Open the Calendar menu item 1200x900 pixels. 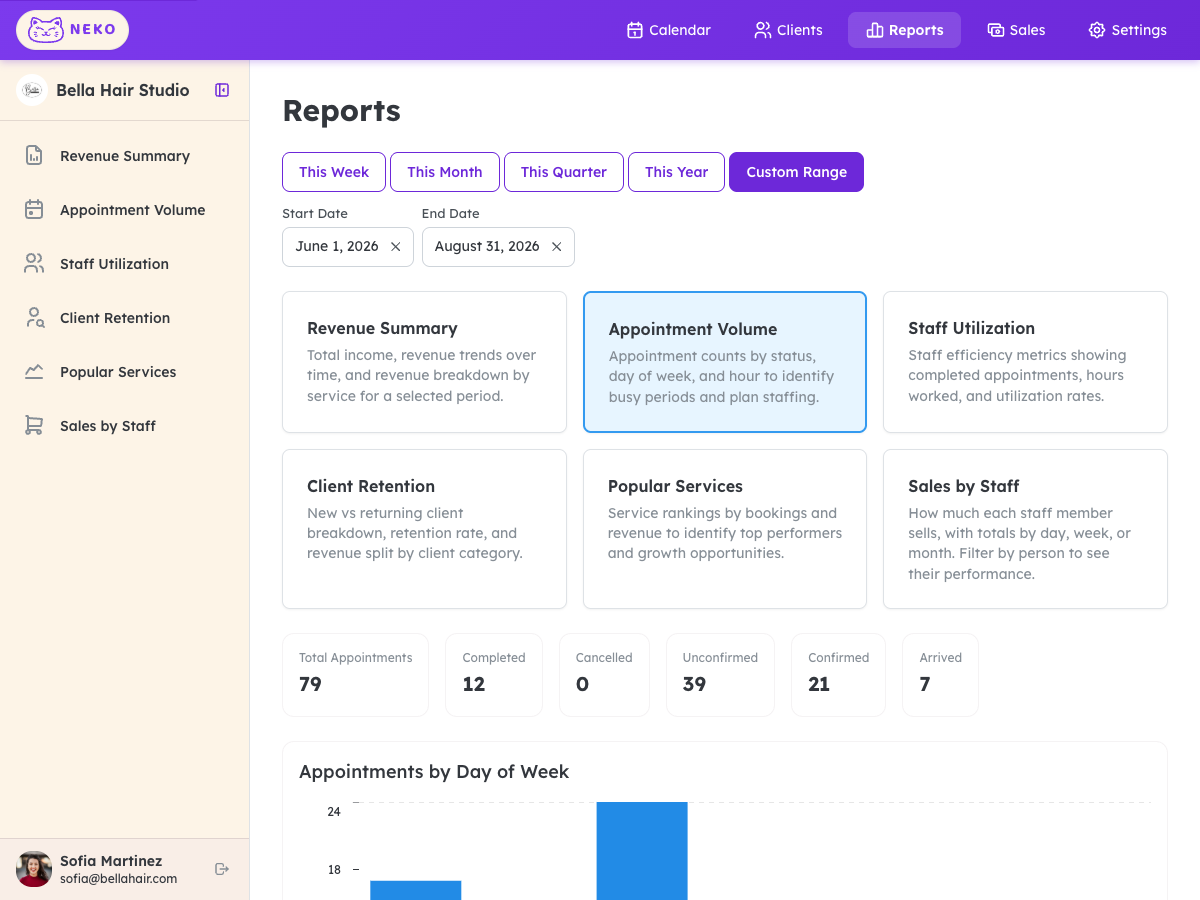tap(668, 30)
